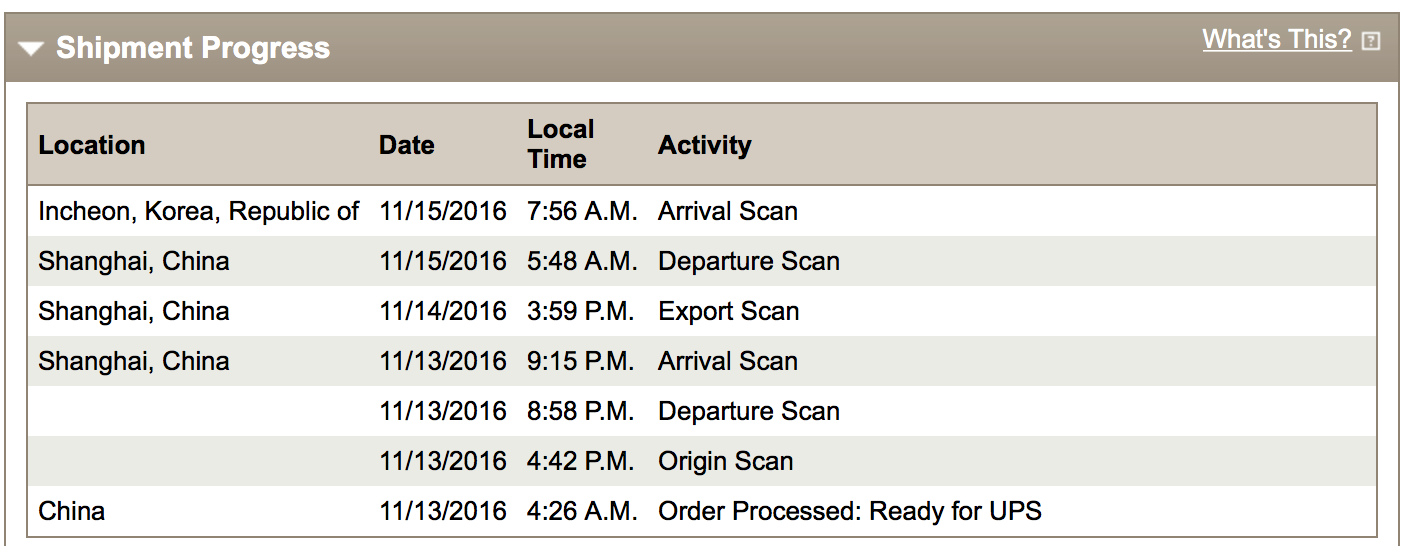Click the Incheon, Korea, Republic of location
Viewport: 1416px width, 546px height.
[x=199, y=211]
